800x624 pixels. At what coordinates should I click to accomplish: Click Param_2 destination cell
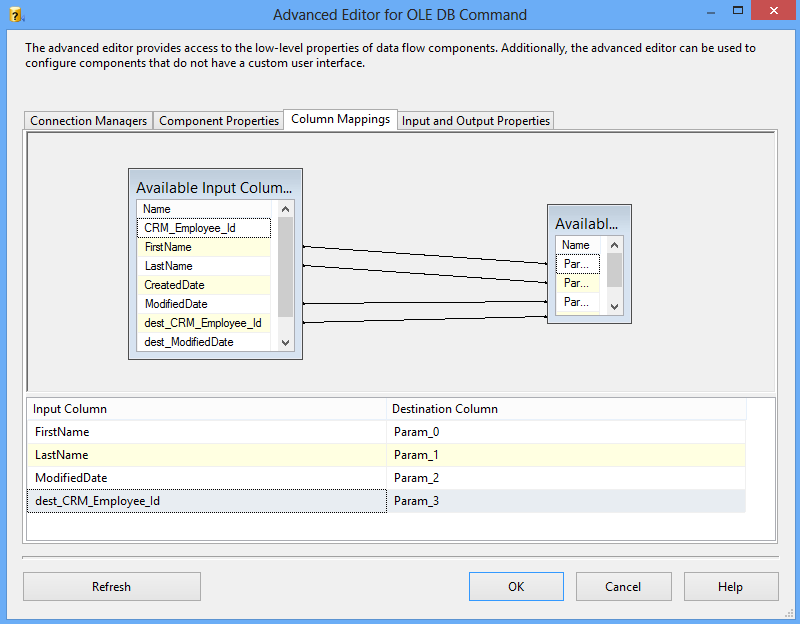pos(566,478)
